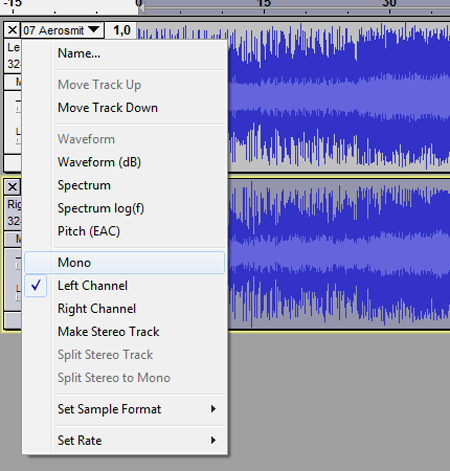The width and height of the screenshot is (450, 471).
Task: Set the track to Mono
Action: coord(125,263)
